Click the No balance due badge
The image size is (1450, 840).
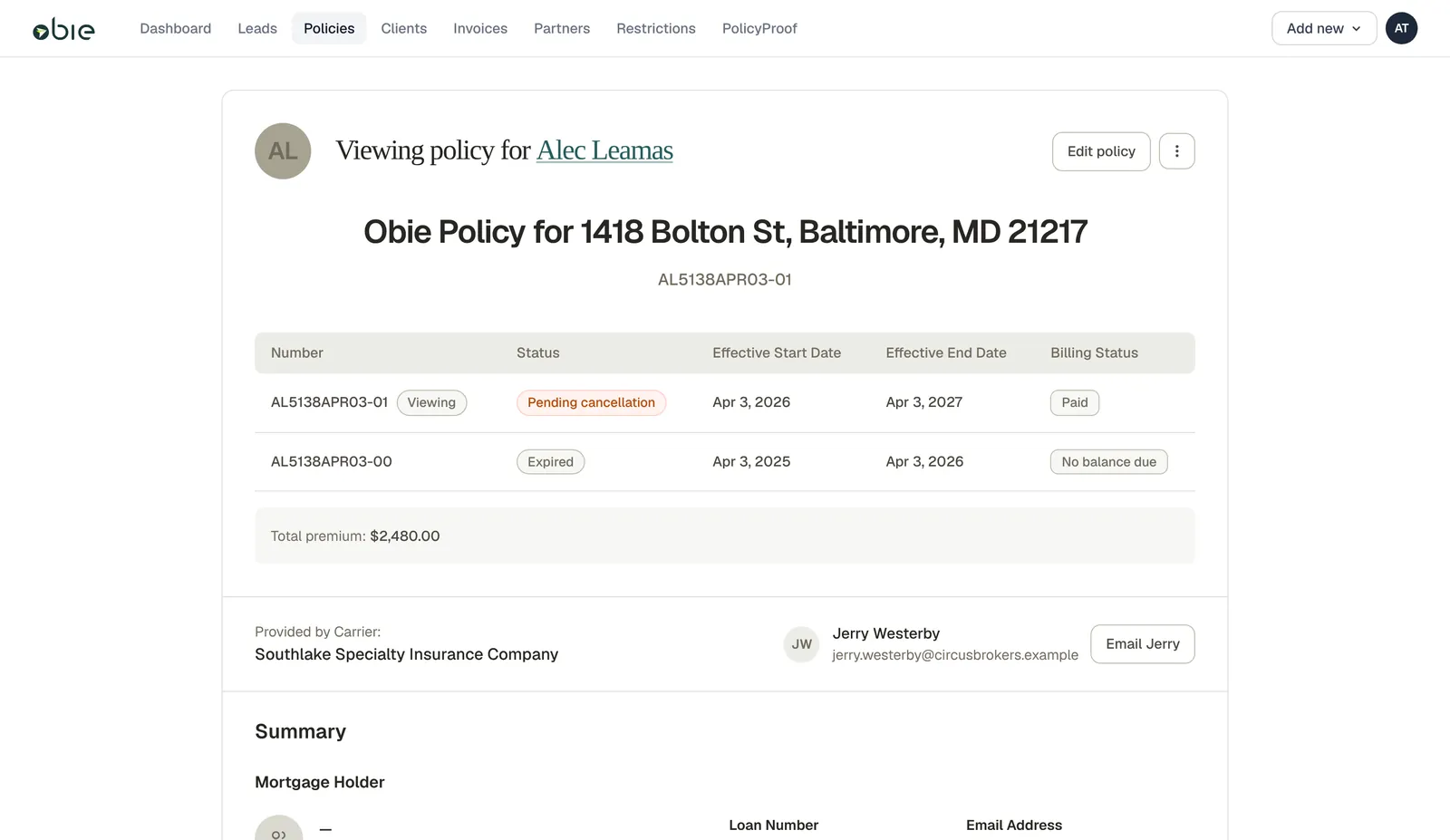point(1108,462)
